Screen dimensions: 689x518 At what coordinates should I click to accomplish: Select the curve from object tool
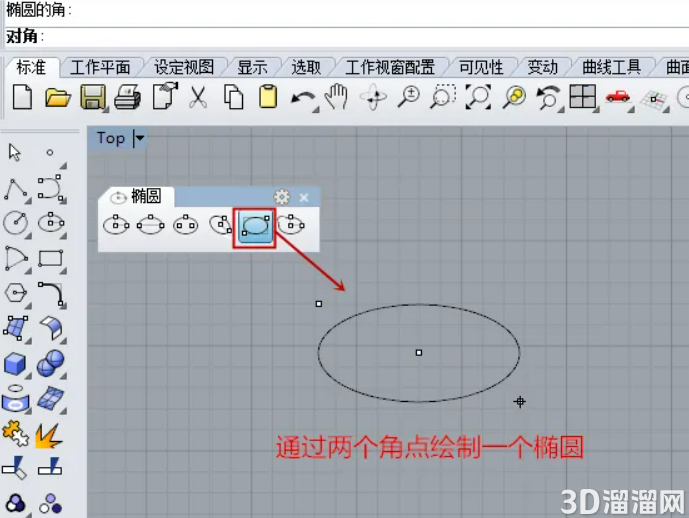tap(15, 398)
